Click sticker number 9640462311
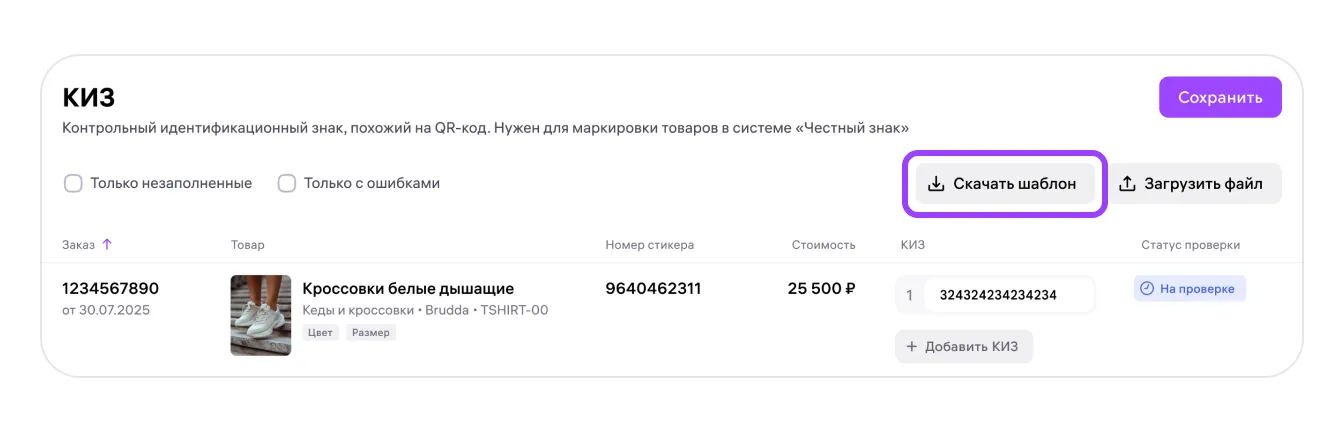The width and height of the screenshot is (1344, 432). pos(653,289)
